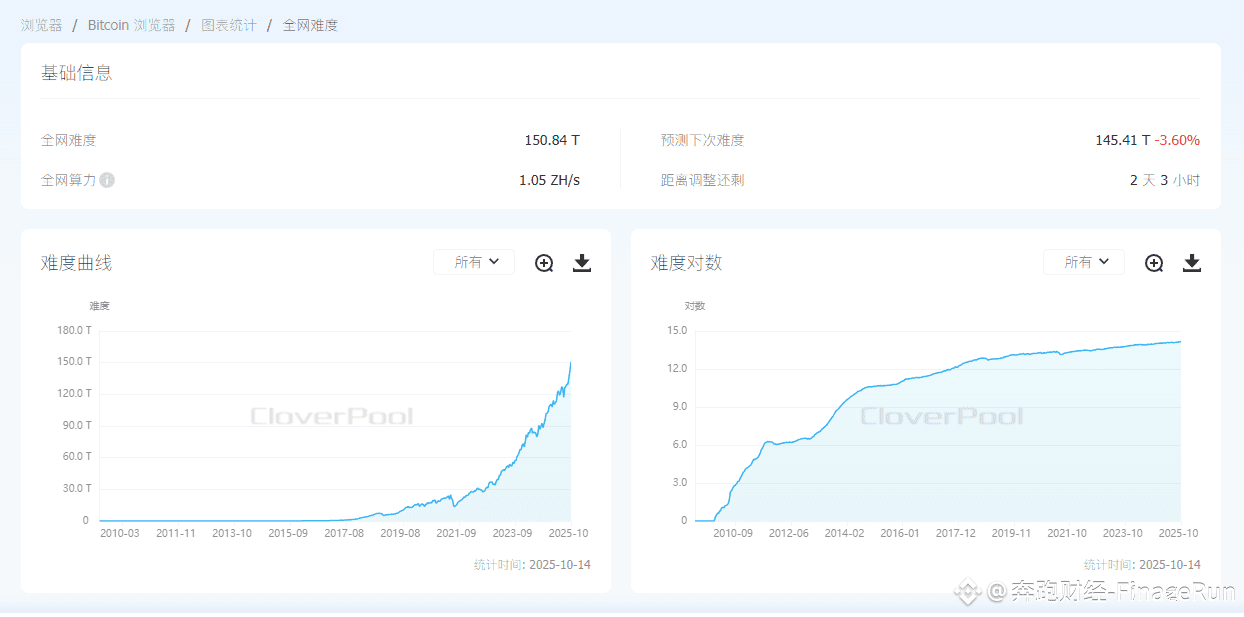Click the 2023-09 label on 难度曲线 axis
Screen dimensions: 1244x617
coord(513,533)
